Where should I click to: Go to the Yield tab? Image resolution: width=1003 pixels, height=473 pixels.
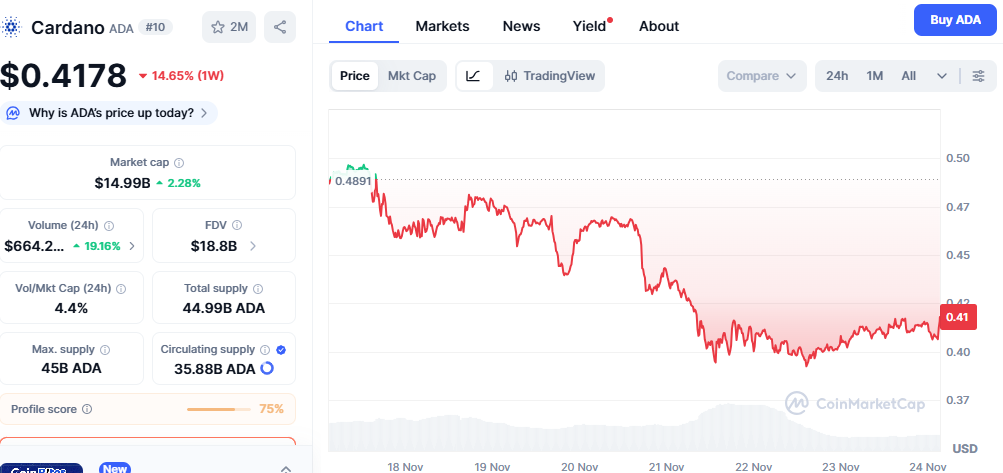click(590, 26)
